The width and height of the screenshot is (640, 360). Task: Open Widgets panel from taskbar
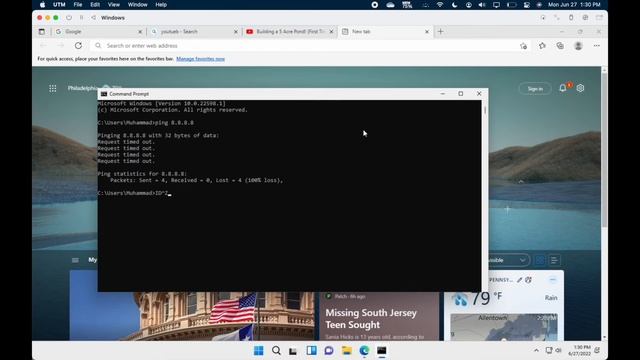tap(311, 351)
